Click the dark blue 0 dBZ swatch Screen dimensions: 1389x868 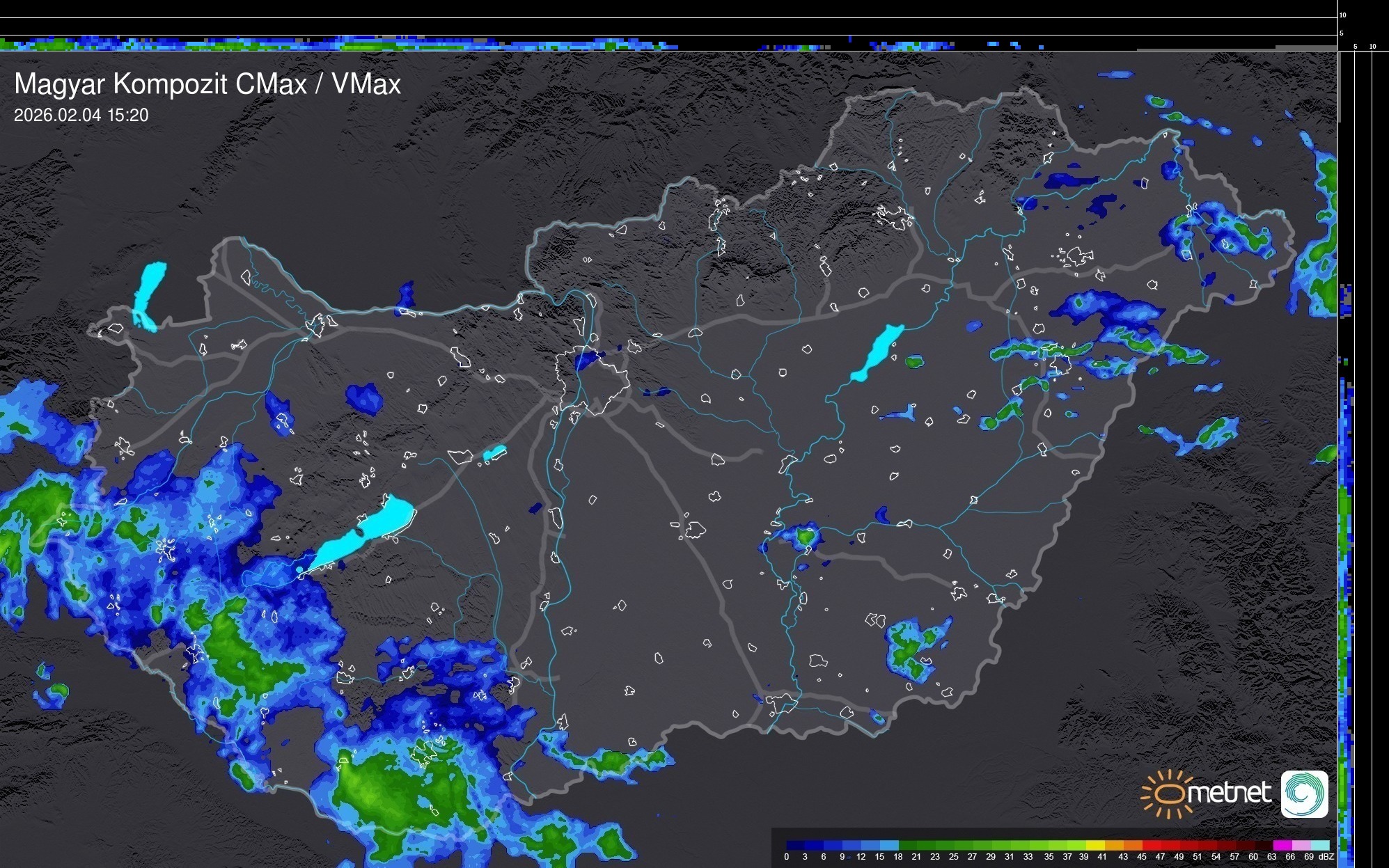[795, 845]
